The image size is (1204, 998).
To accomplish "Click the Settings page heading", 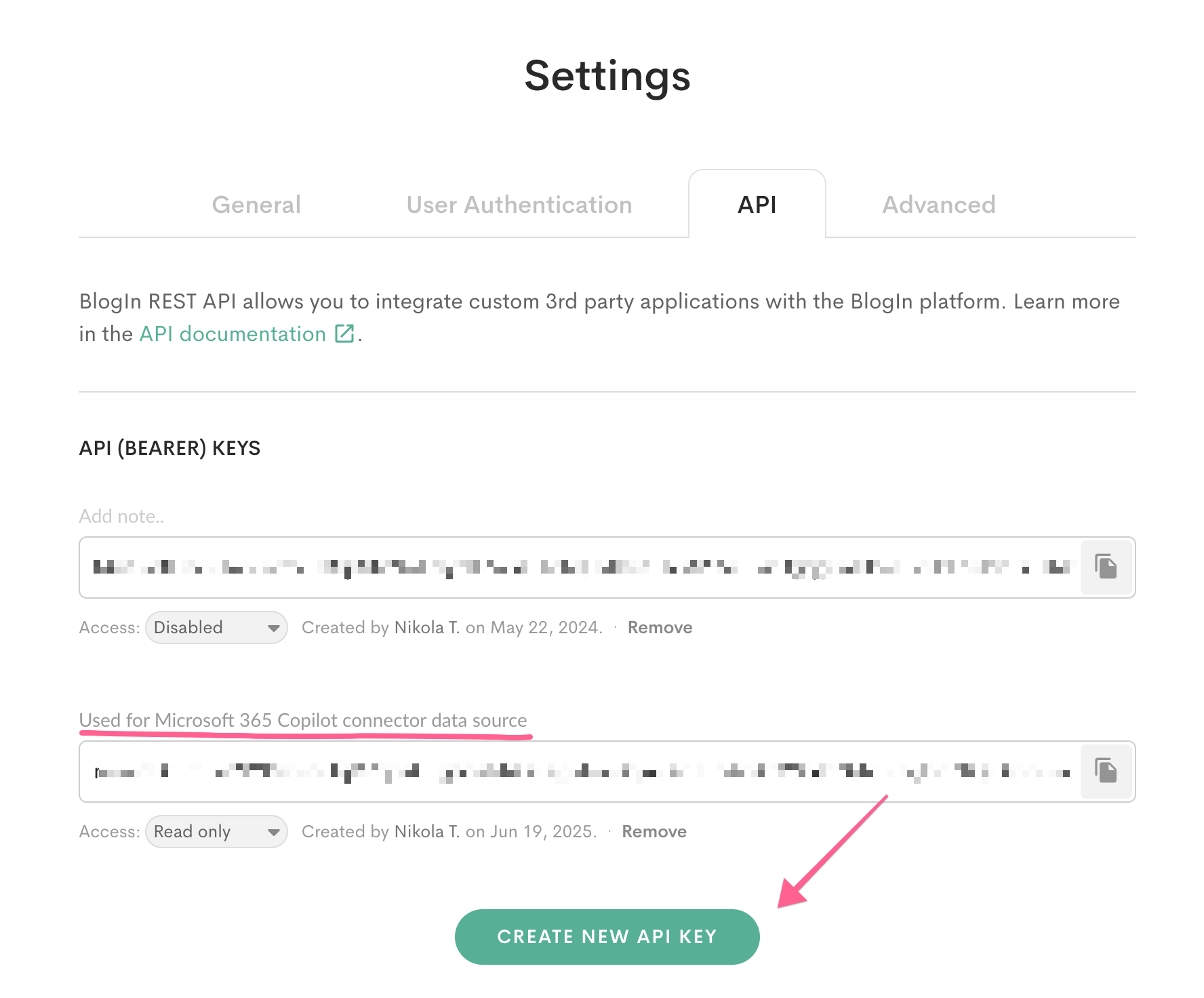I will click(607, 76).
